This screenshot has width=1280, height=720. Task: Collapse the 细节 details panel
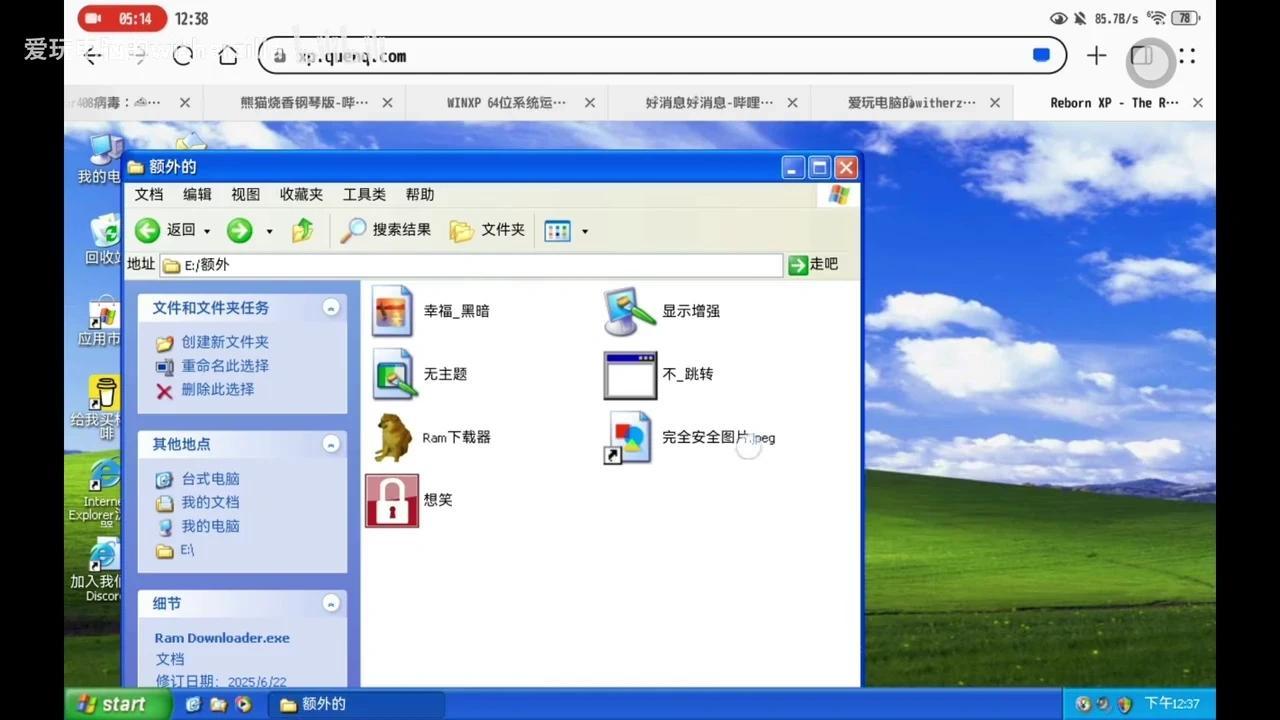coord(331,603)
